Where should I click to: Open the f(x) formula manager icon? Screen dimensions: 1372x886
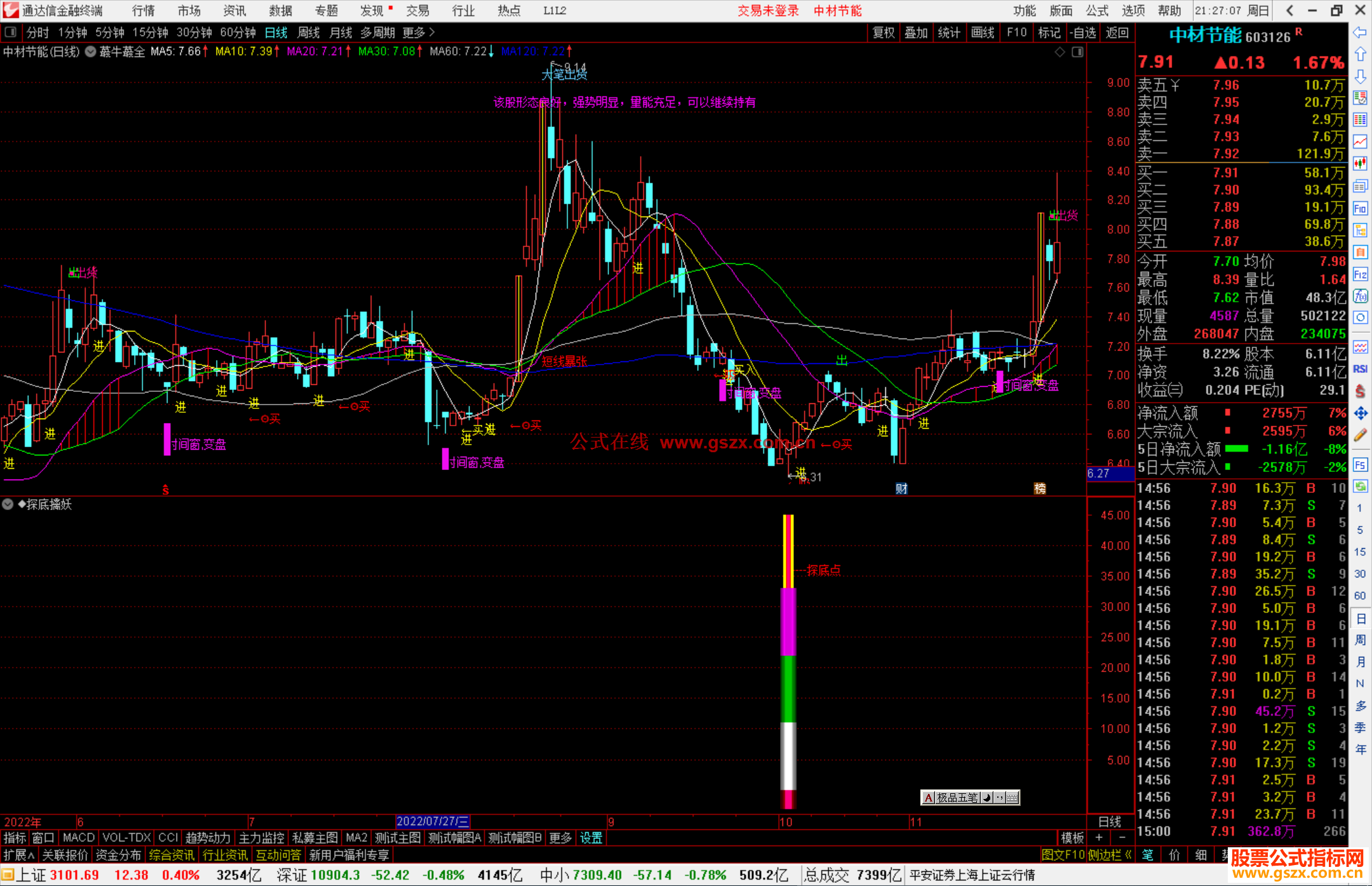[x=1360, y=296]
